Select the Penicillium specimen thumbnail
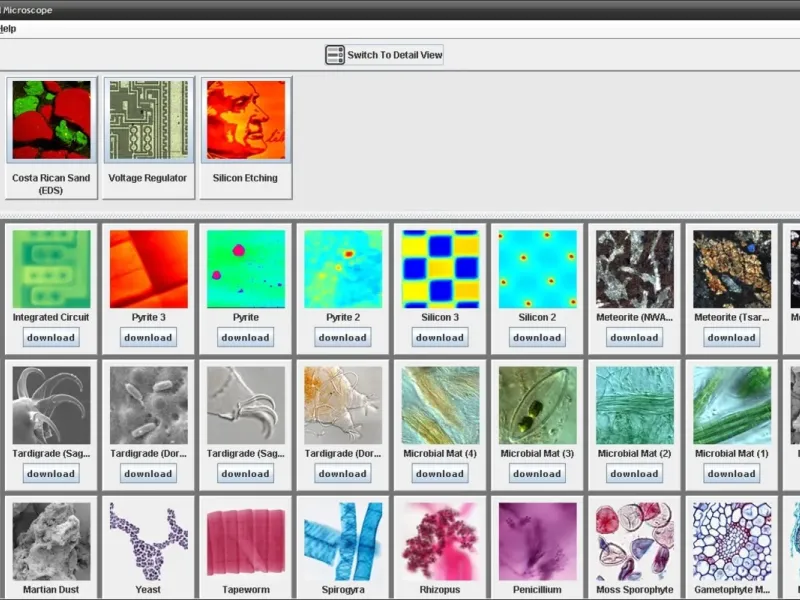800x600 pixels. 538,541
